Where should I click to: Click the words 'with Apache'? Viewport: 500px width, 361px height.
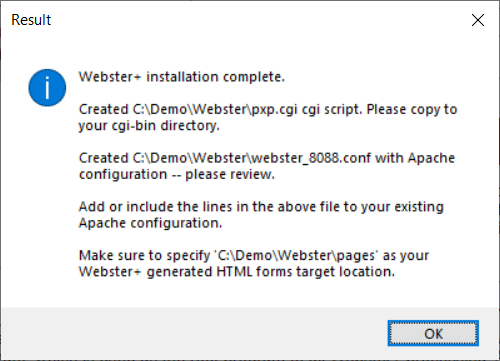(x=415, y=158)
